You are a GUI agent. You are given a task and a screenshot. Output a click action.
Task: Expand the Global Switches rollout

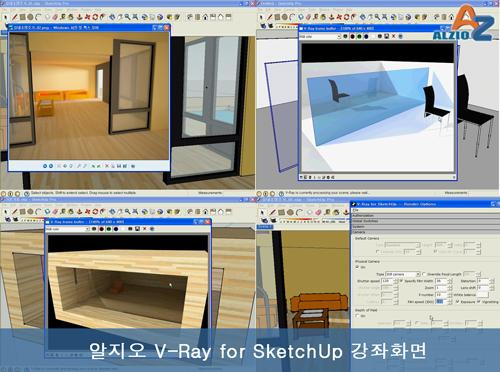(x=425, y=221)
